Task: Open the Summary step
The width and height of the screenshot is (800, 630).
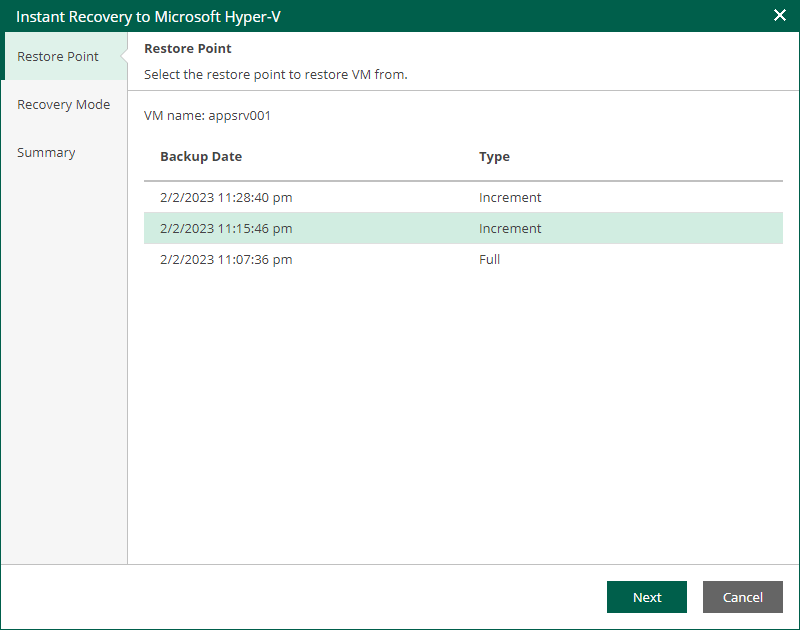Action: pos(64,152)
